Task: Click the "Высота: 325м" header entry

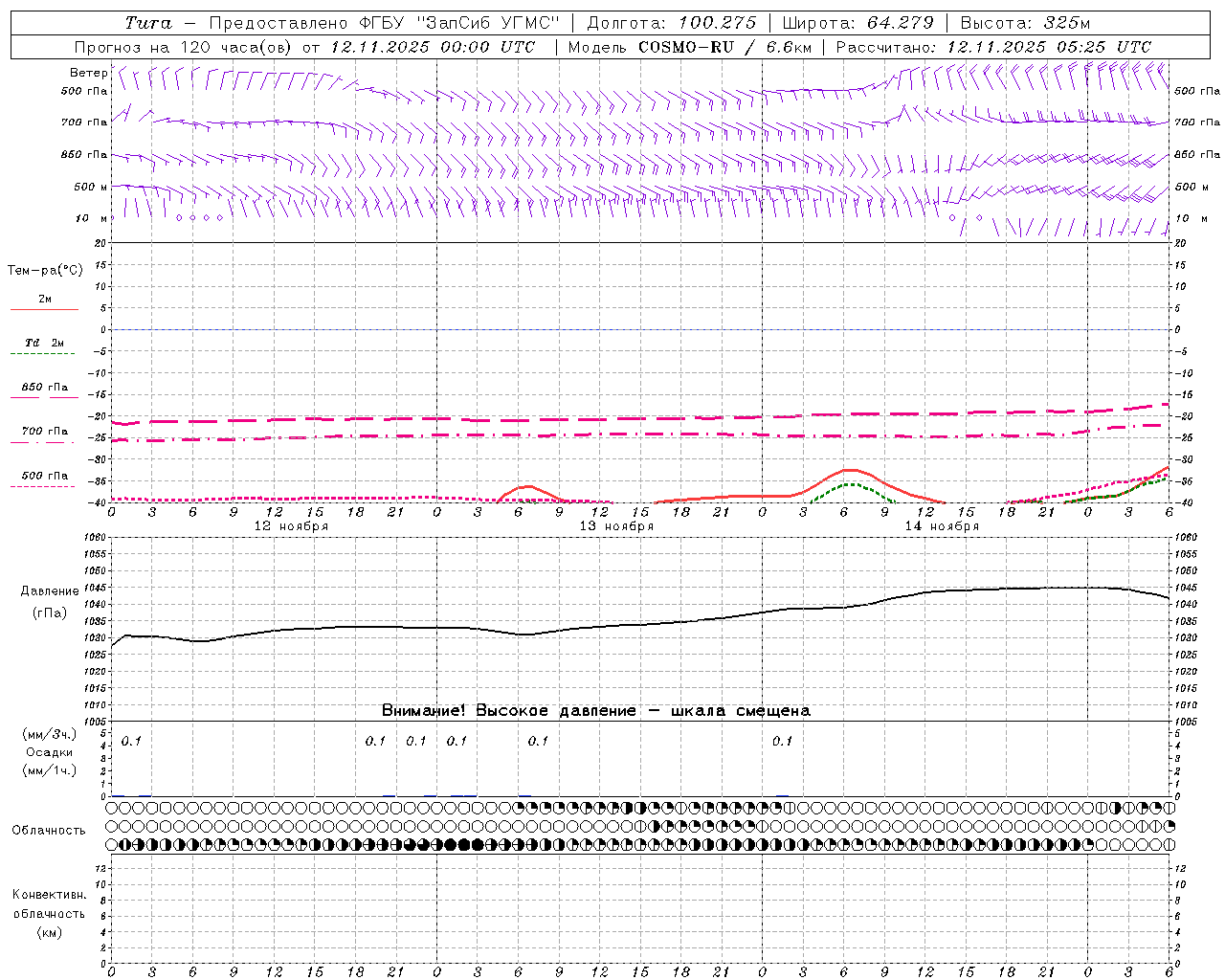Action: (x=1025, y=23)
